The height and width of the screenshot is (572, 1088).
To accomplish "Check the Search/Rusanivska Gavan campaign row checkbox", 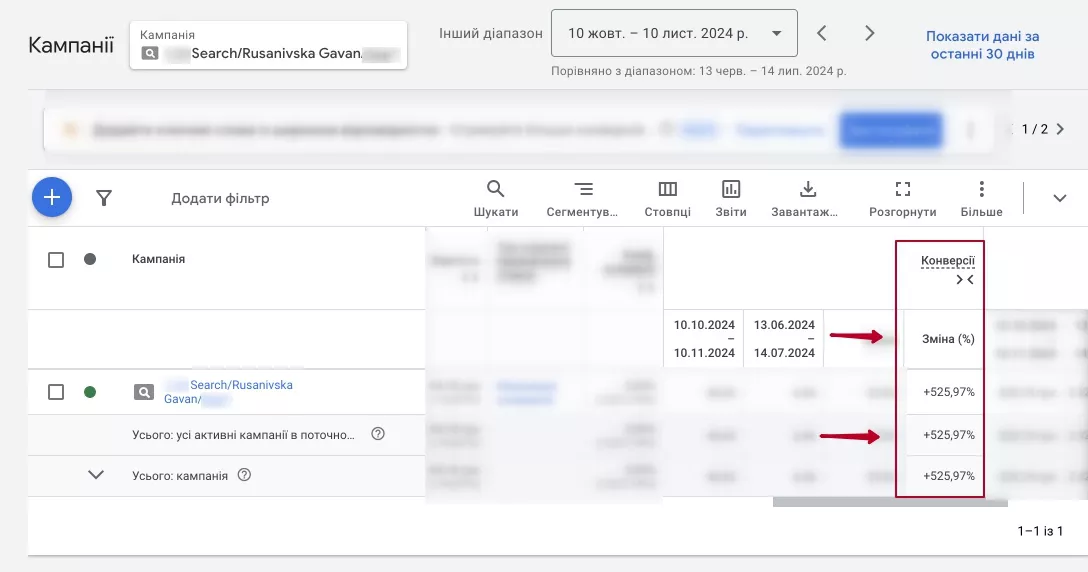I will tap(56, 392).
